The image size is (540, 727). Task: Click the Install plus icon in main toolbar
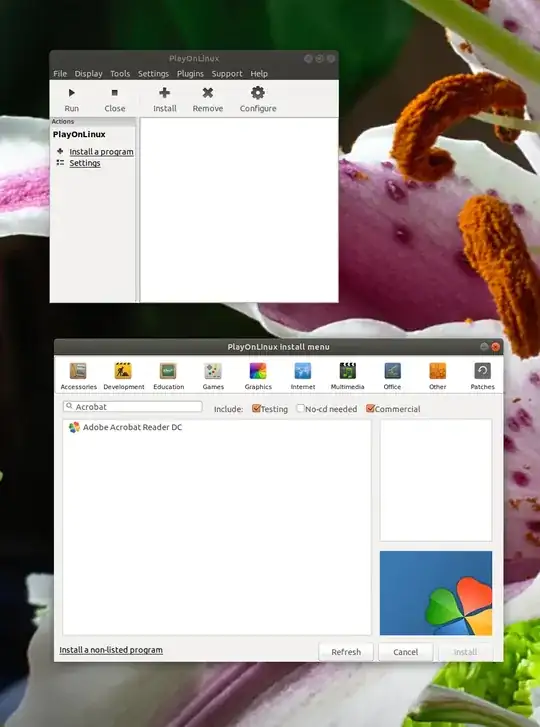165,93
